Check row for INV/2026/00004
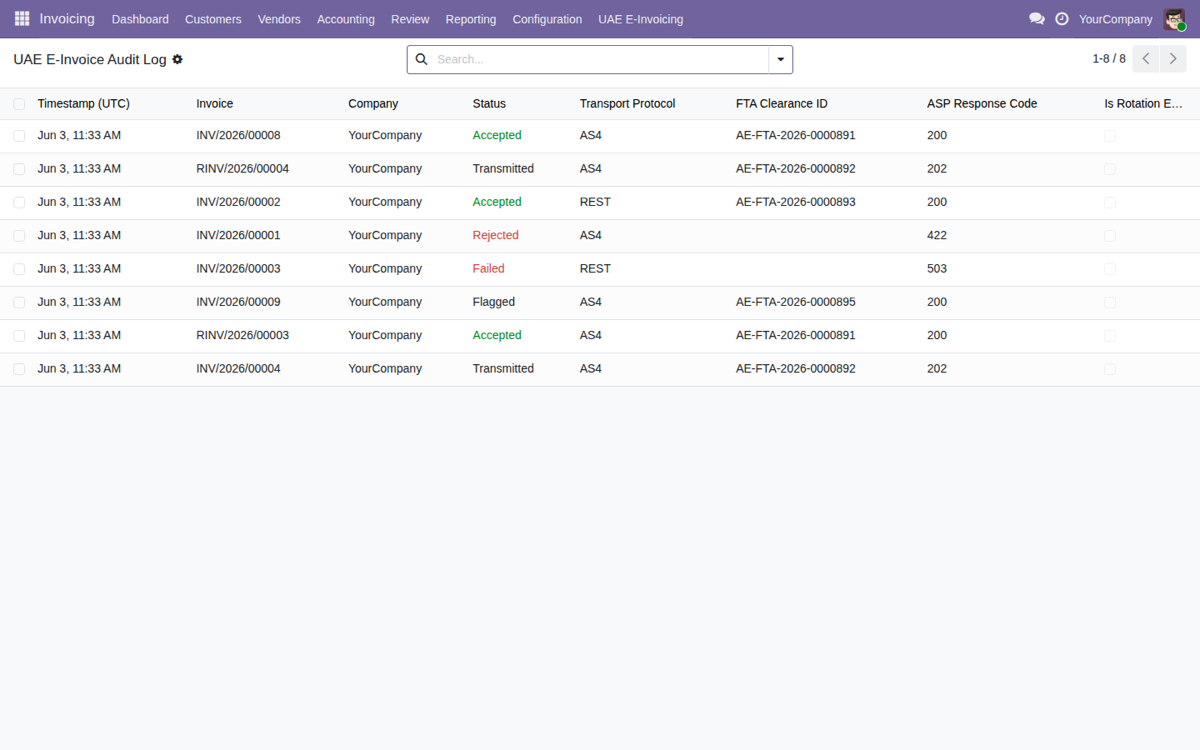Screen dimensions: 1200x750 [x=19, y=369]
